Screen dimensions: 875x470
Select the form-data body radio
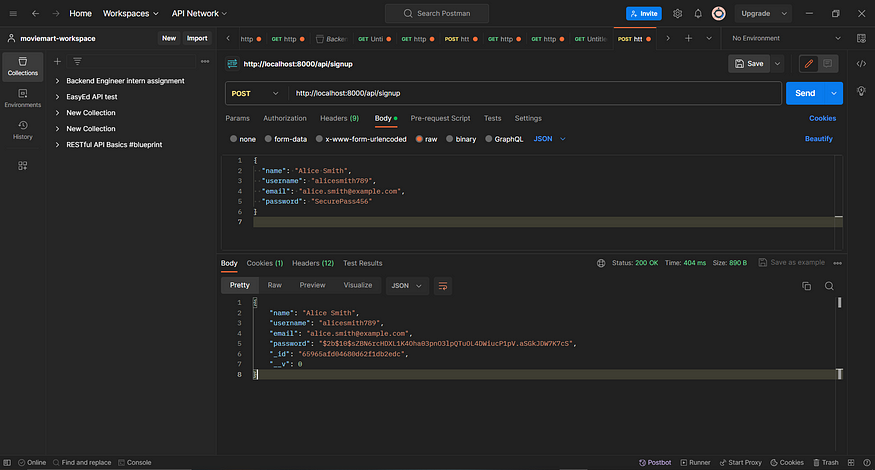(268, 139)
